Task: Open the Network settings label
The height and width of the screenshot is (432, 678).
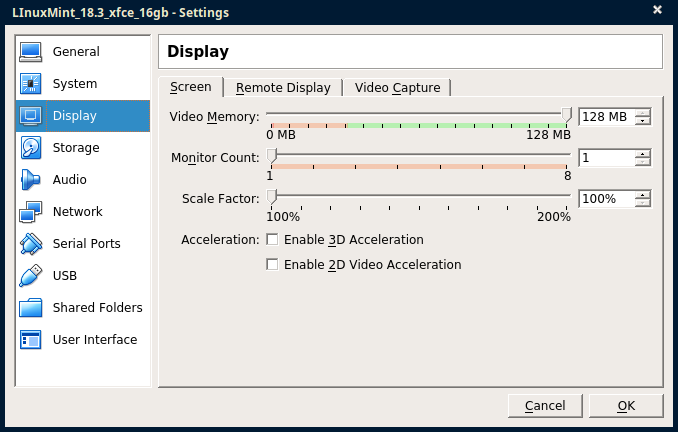Action: pos(78,212)
